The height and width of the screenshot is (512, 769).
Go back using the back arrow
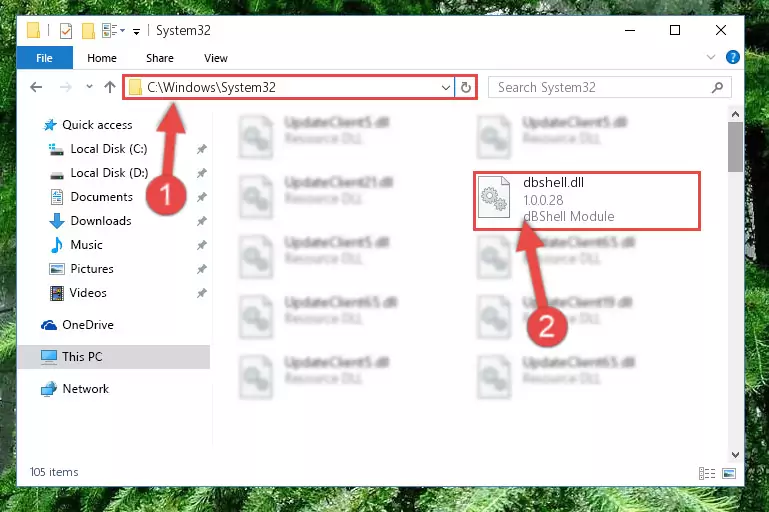tap(36, 87)
